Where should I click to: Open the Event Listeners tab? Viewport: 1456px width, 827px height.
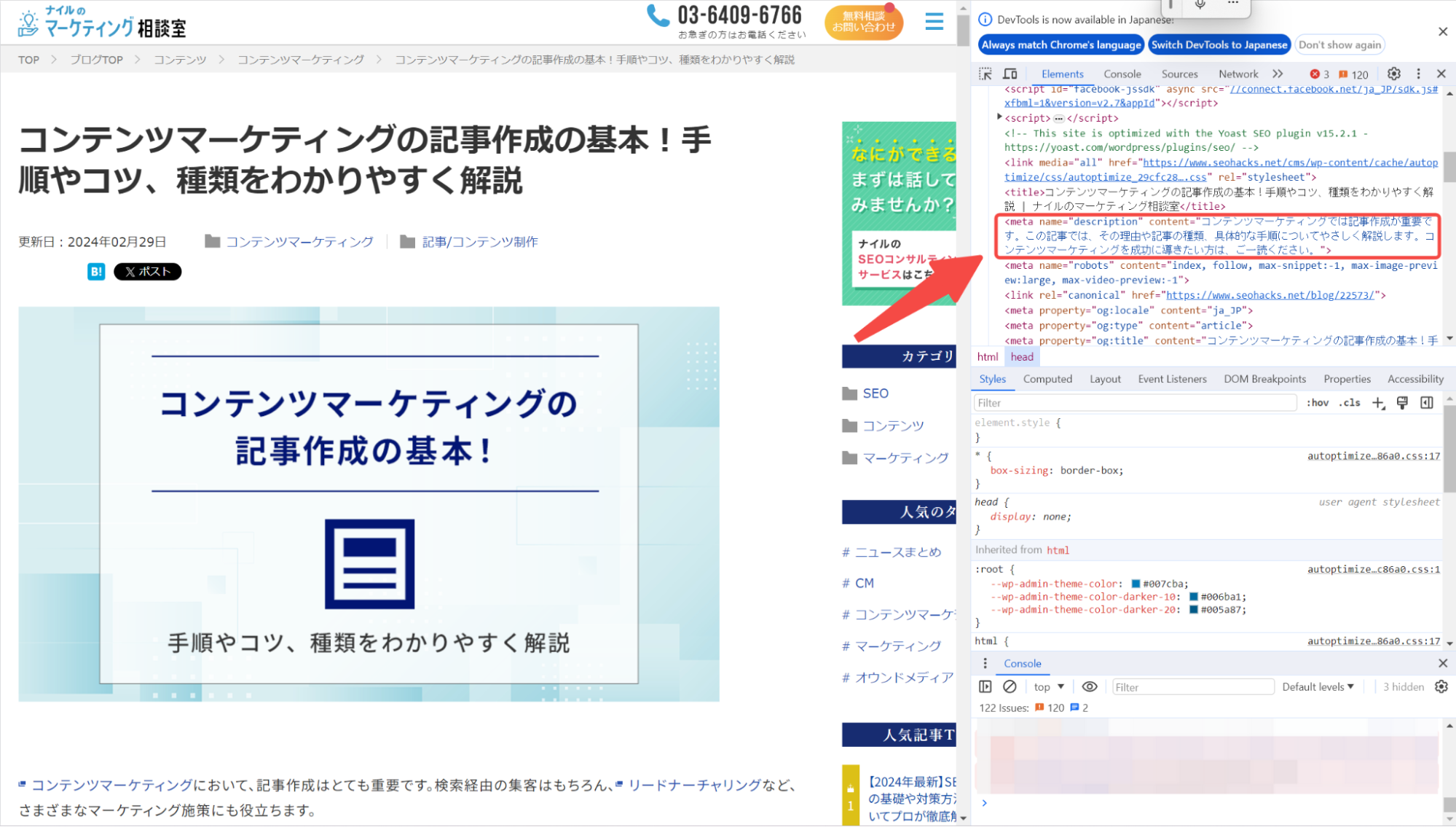tap(1172, 379)
